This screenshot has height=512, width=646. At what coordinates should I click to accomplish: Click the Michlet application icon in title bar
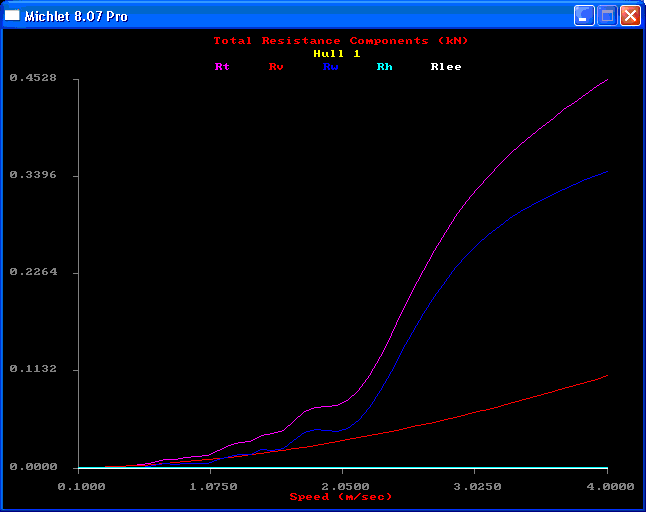pyautogui.click(x=13, y=16)
